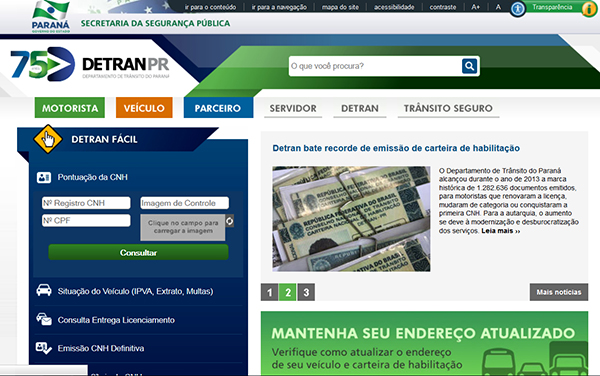Click the Transparência info icon
Viewport: 600px width, 376px height.
point(589,9)
